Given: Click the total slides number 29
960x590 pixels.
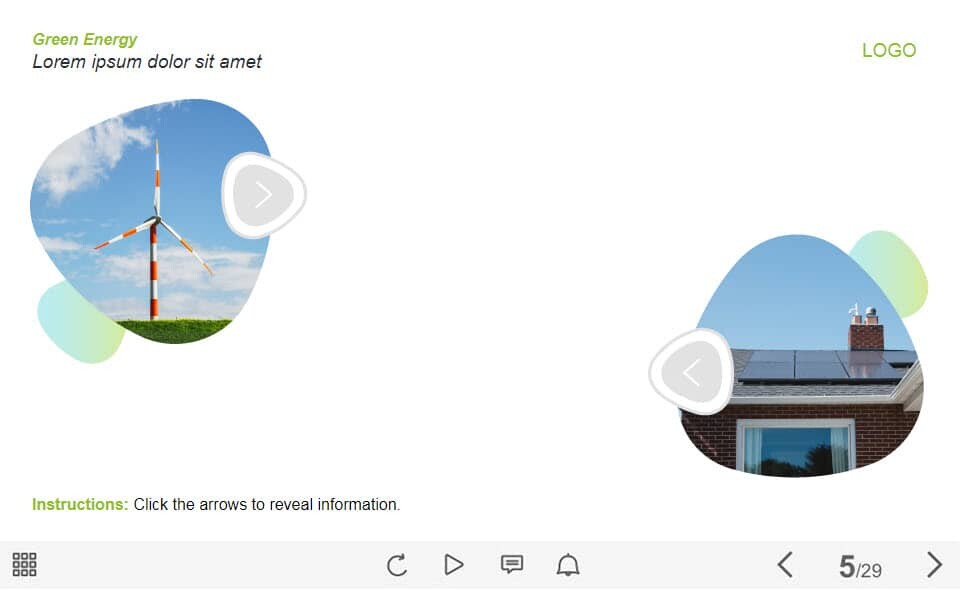Looking at the screenshot, I should 871,570.
